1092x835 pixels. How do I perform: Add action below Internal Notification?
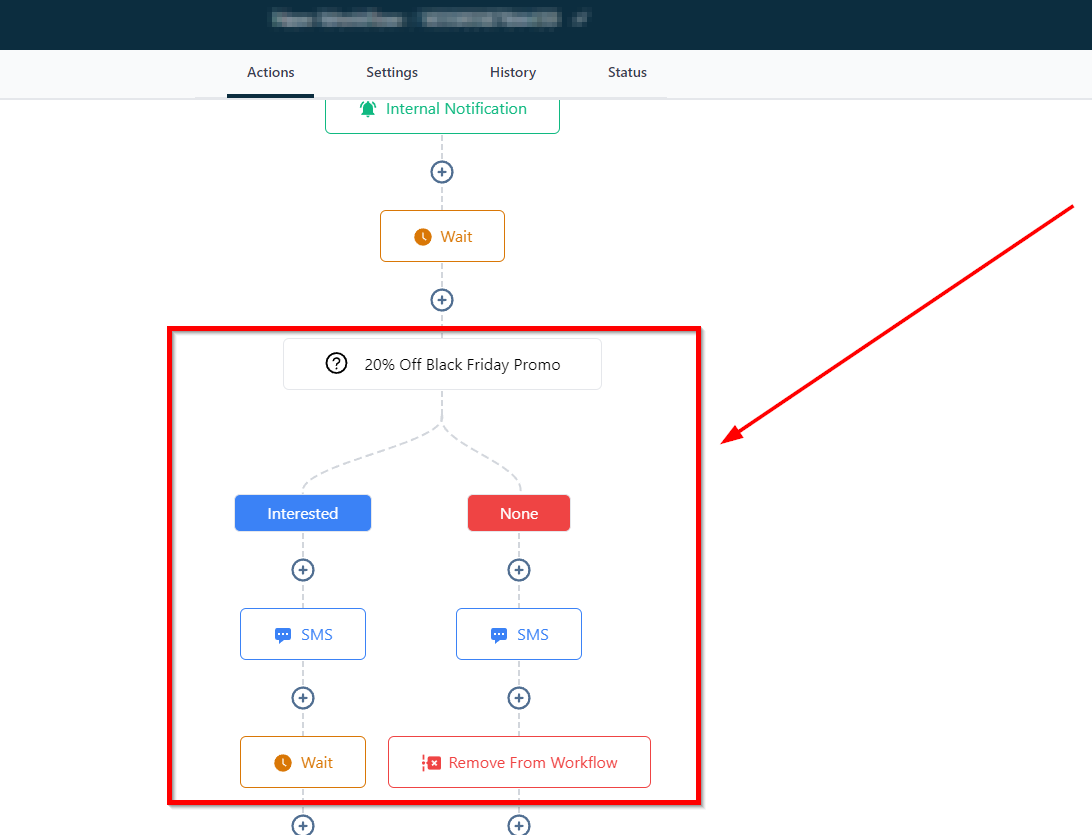coord(442,172)
